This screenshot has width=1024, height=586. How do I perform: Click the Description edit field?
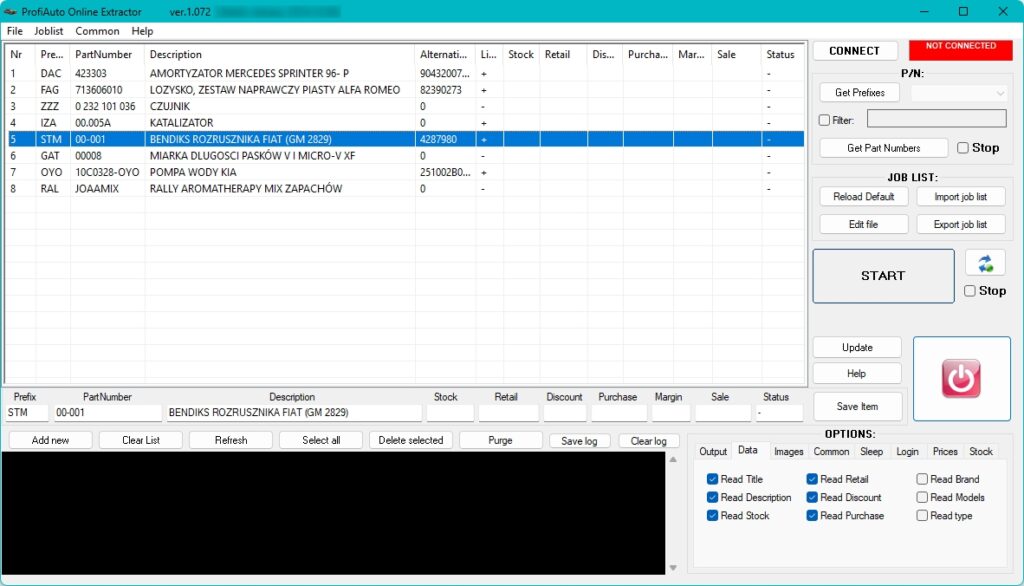(x=294, y=412)
